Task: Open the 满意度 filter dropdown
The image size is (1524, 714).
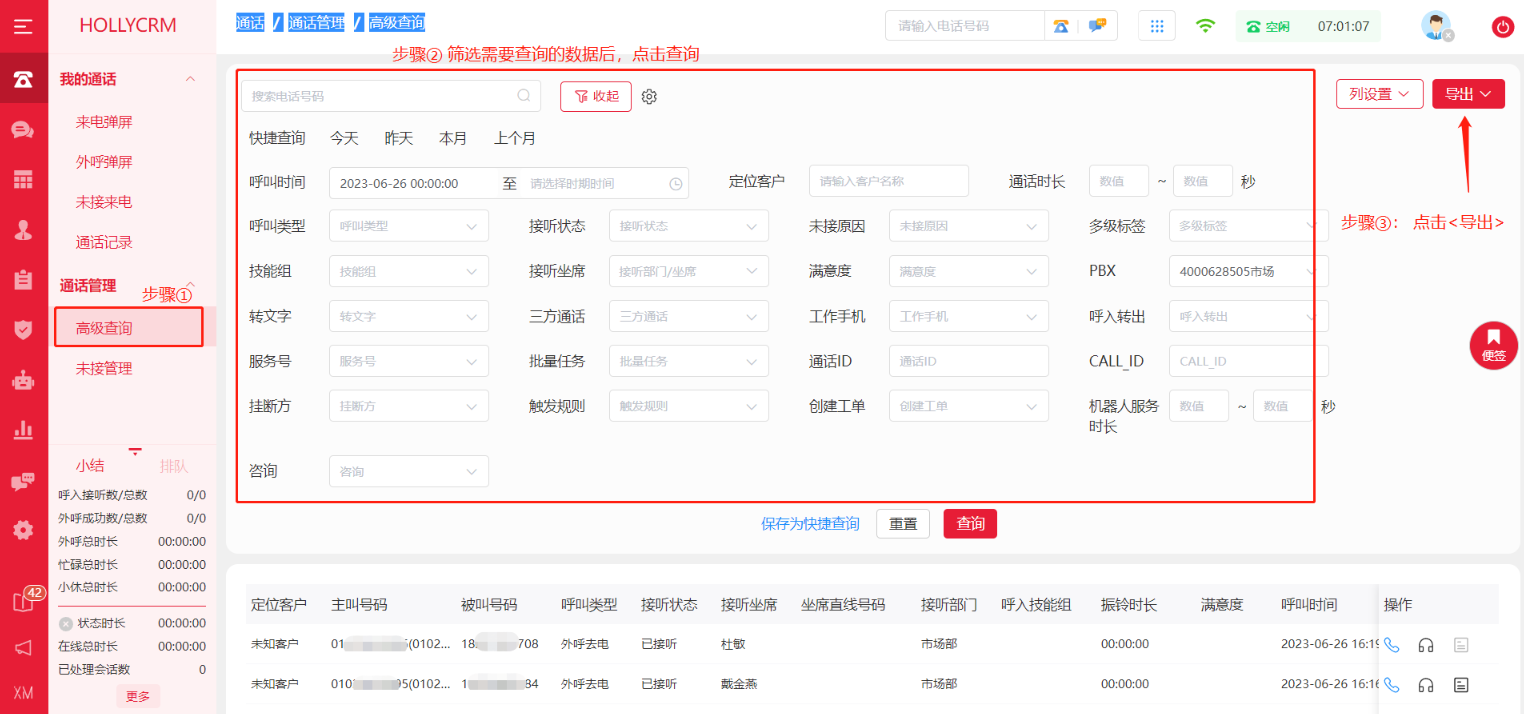Action: [969, 271]
